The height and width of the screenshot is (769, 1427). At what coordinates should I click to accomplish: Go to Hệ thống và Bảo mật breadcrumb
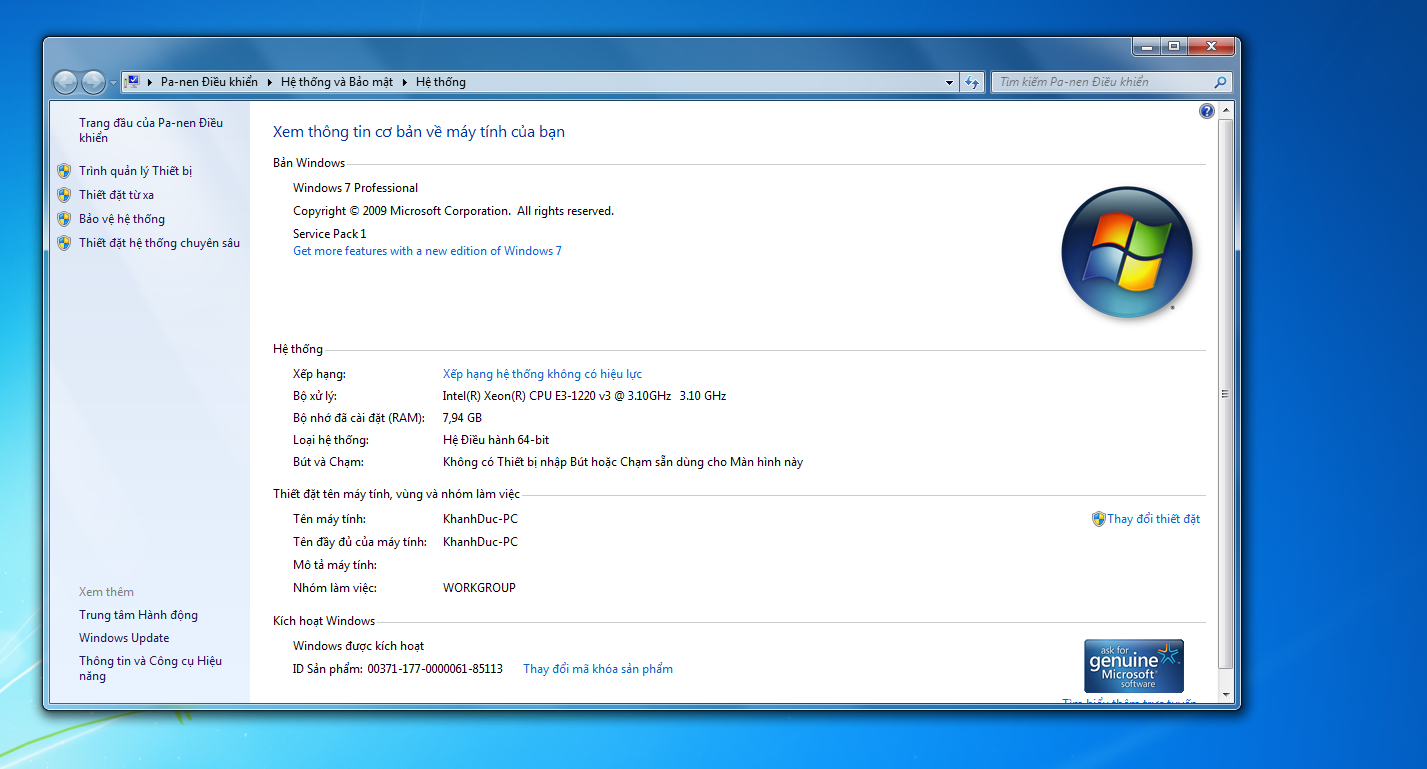click(x=337, y=82)
